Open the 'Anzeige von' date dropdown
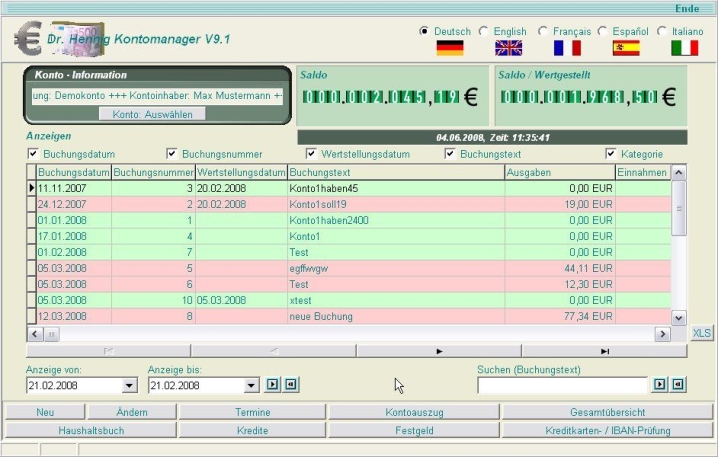Screen dimensions: 718x457 (129, 385)
